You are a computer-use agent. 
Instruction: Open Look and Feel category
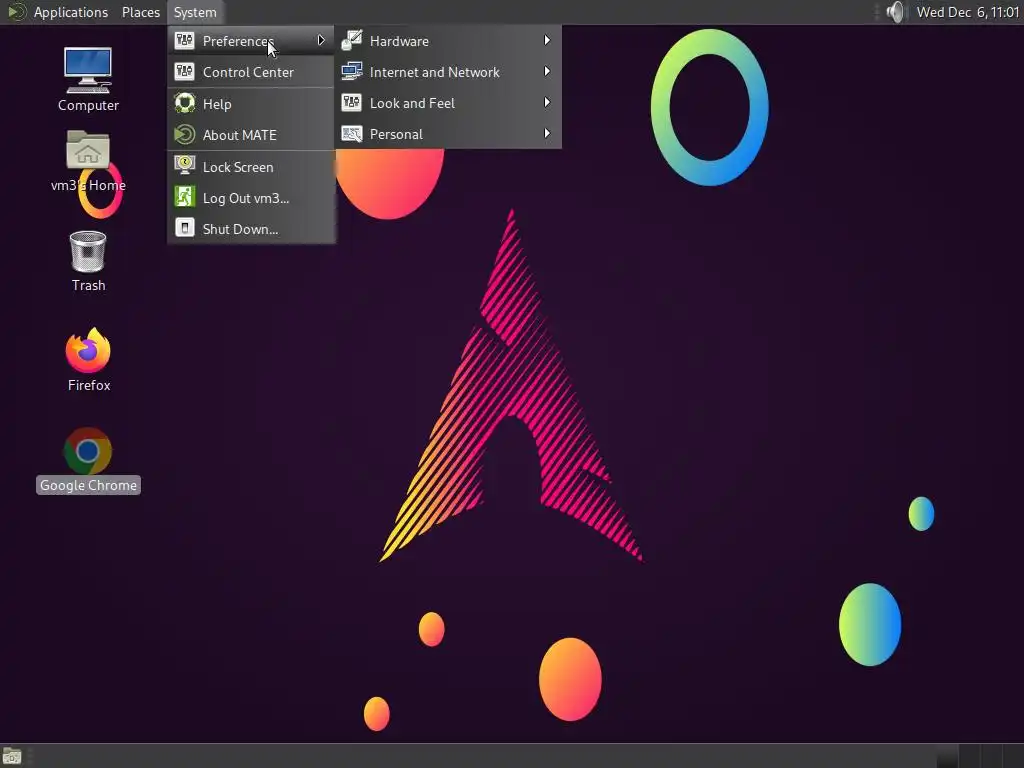448,103
